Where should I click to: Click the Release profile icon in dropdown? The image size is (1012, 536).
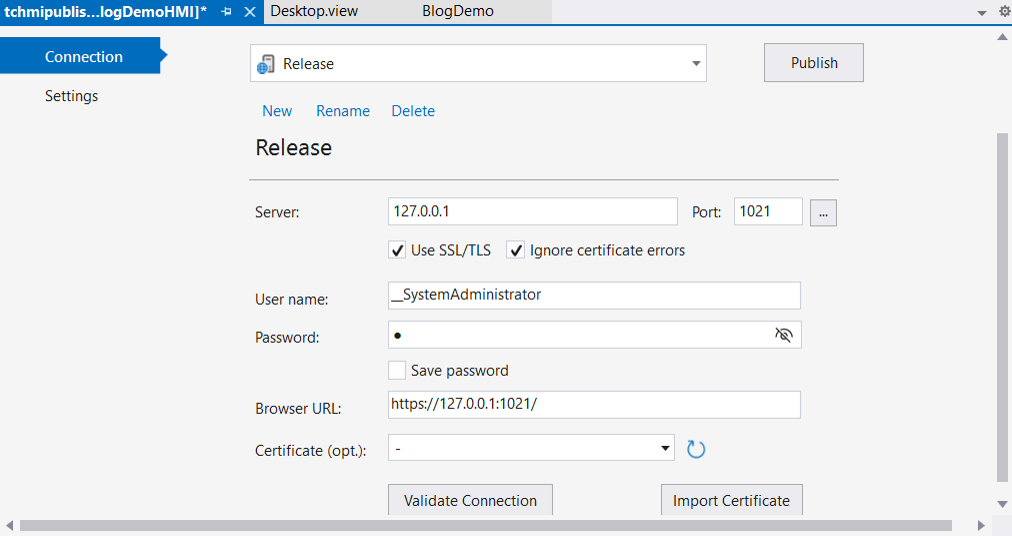click(265, 64)
